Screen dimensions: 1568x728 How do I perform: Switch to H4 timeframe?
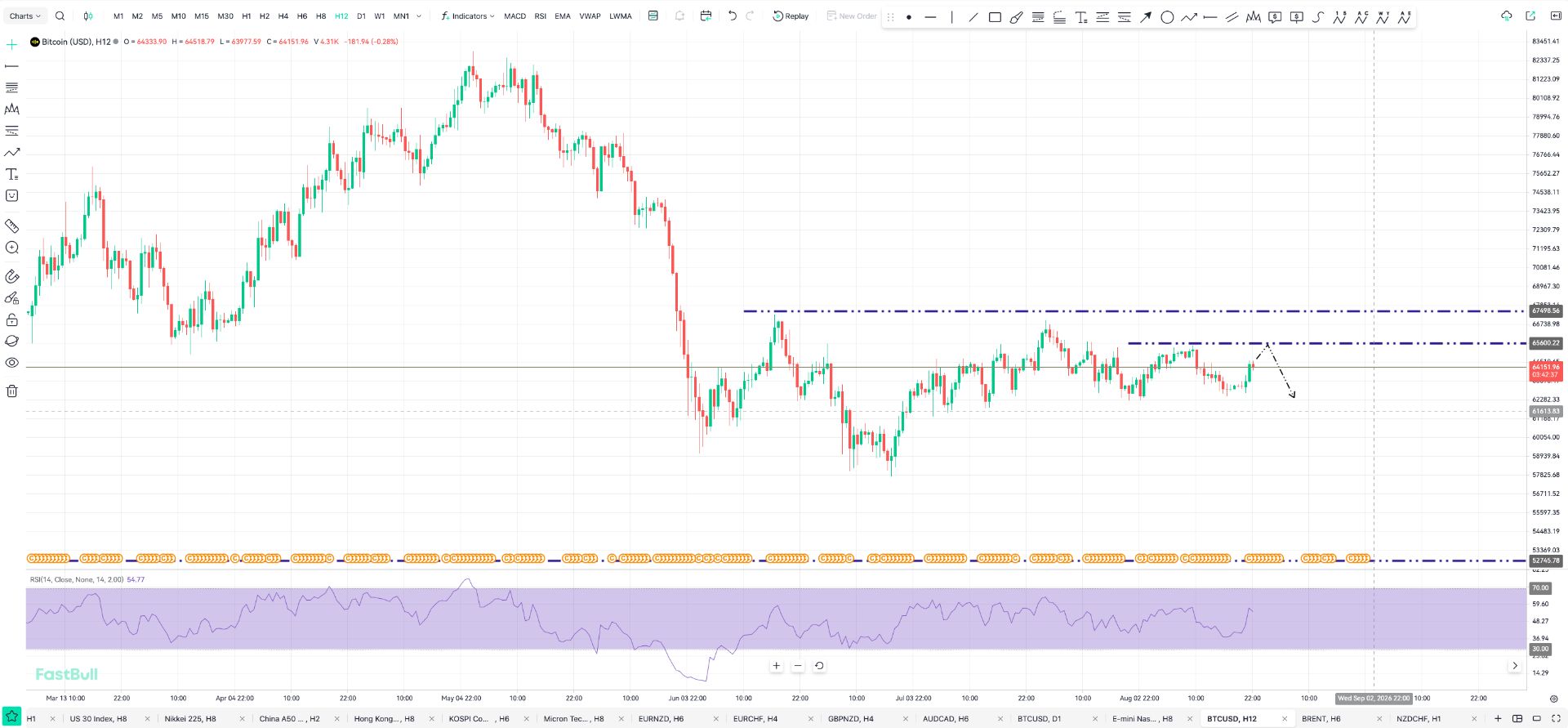click(283, 16)
